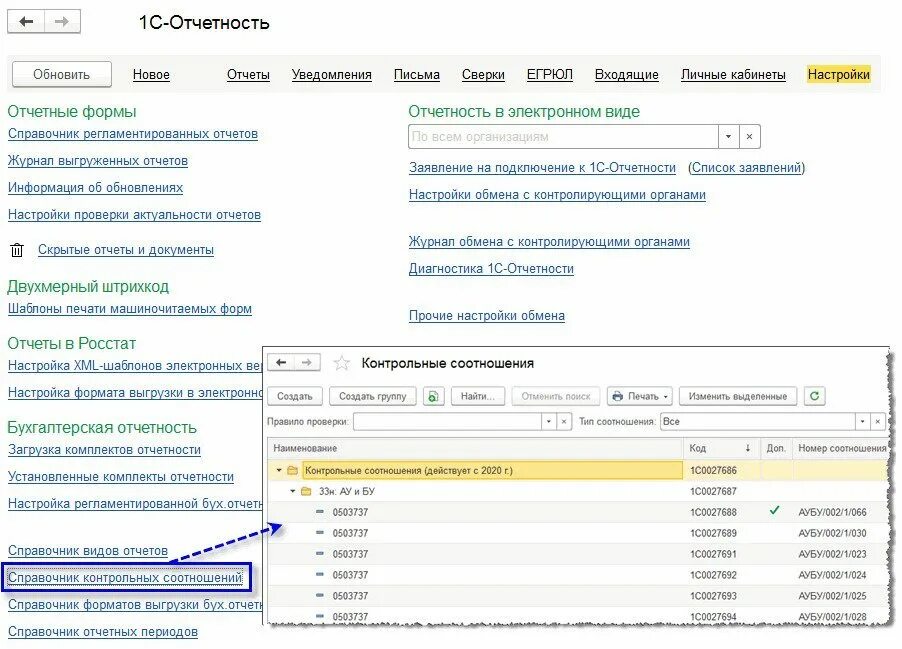Click Тип соотношения input field showing Все
902x649 pixels.
758,422
